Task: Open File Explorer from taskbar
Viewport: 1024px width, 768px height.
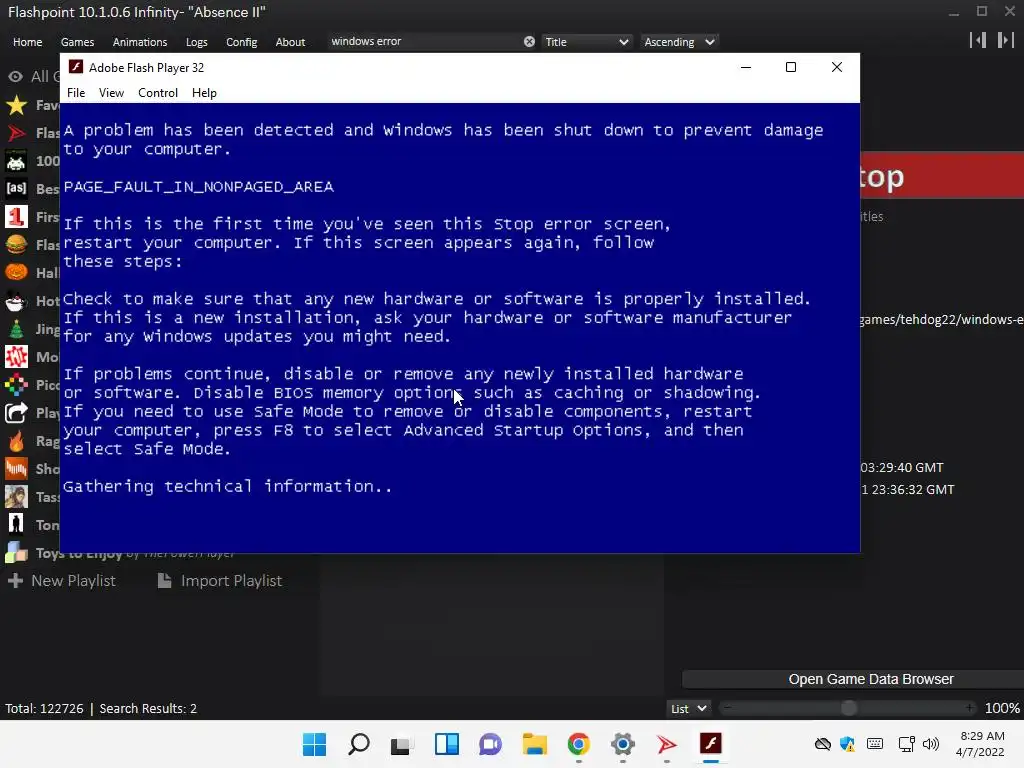Action: (535, 744)
